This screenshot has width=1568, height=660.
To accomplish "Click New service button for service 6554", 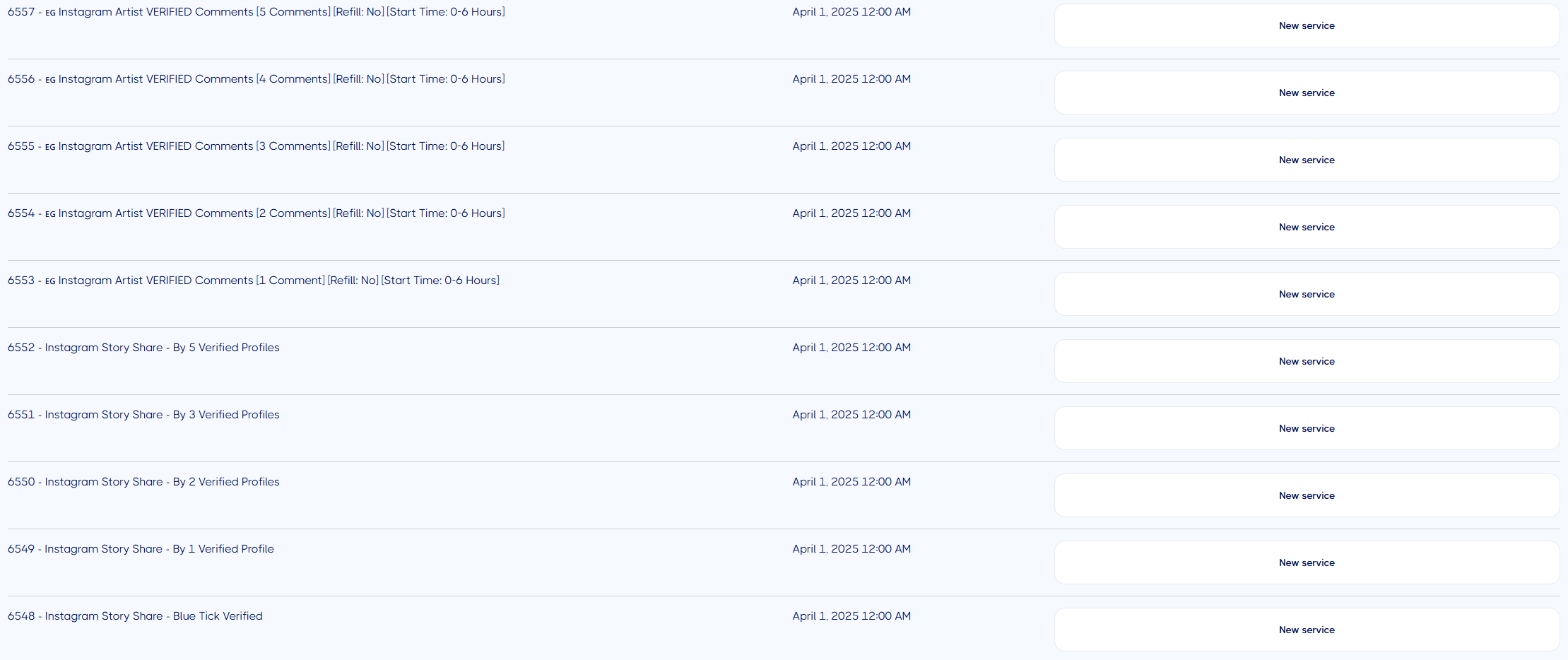I will pos(1307,227).
